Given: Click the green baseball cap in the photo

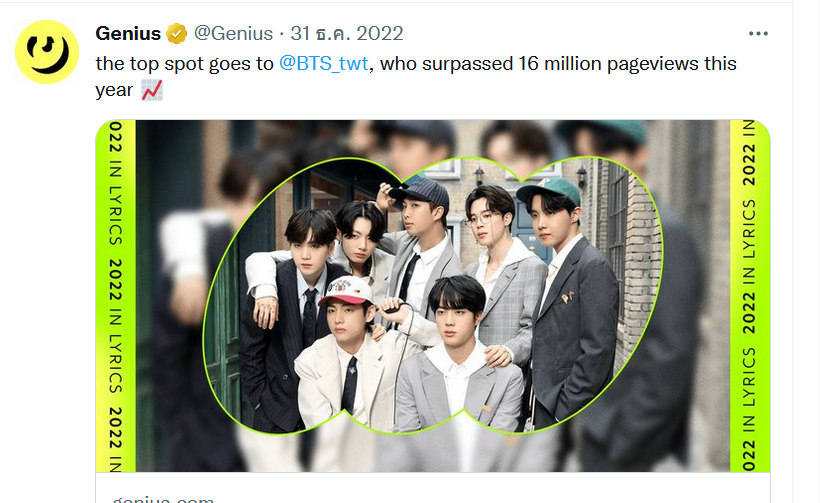Looking at the screenshot, I should coord(549,190).
